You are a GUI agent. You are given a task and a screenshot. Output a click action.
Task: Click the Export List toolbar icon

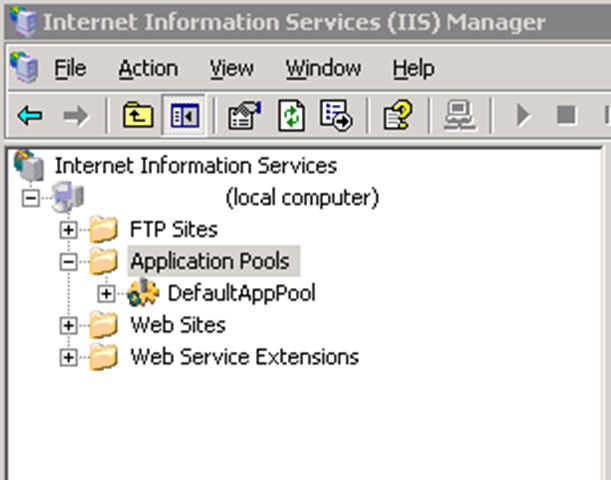(x=336, y=115)
